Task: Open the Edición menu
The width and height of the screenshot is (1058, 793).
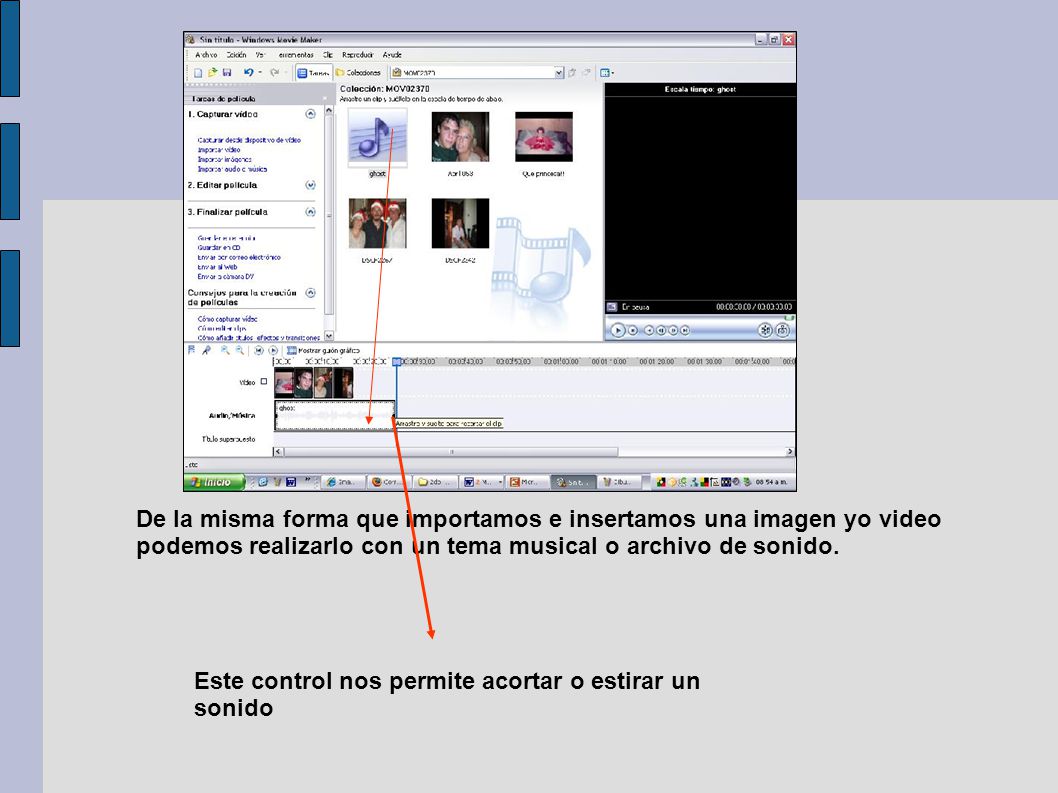Action: pyautogui.click(x=236, y=55)
